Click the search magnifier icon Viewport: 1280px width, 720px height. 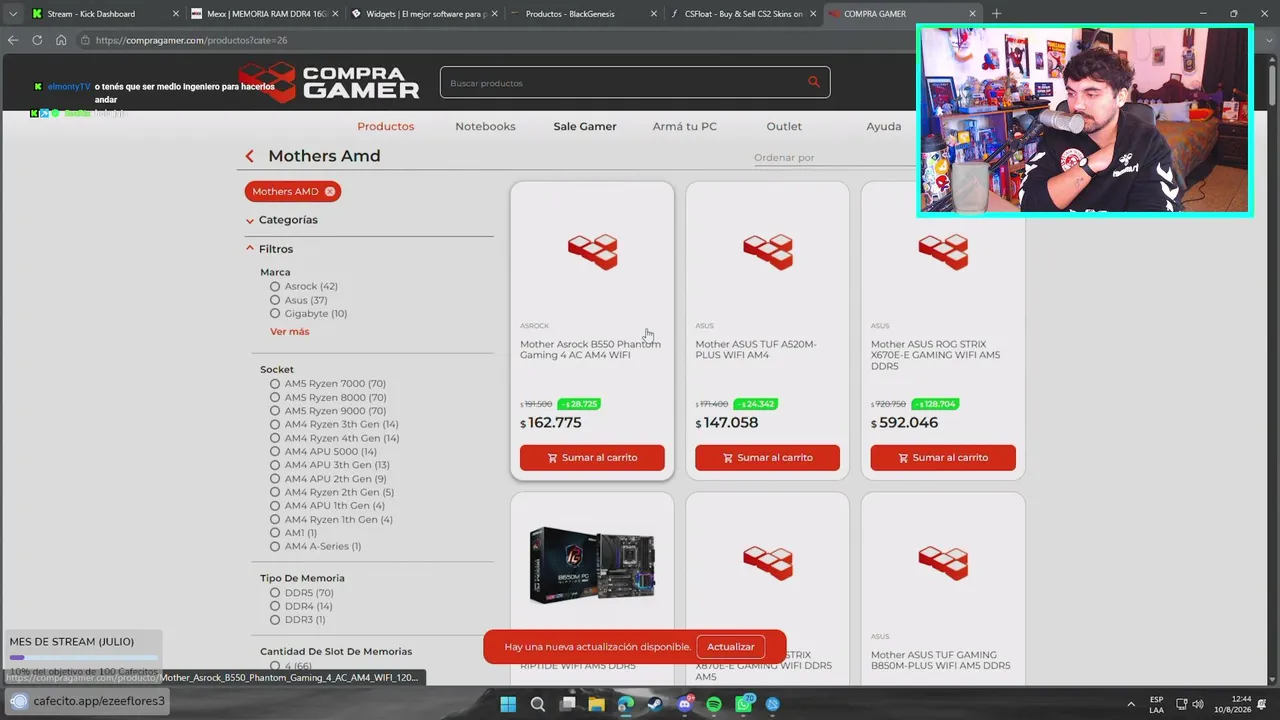click(x=813, y=82)
